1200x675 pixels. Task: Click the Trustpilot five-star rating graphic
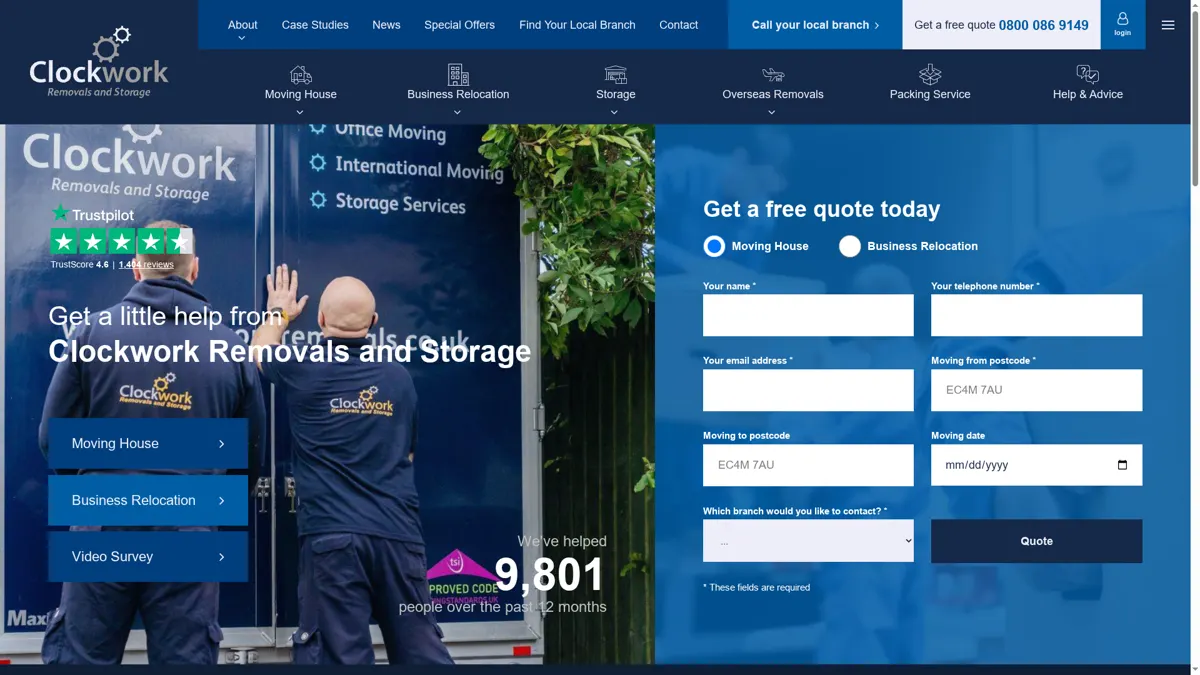(x=122, y=241)
